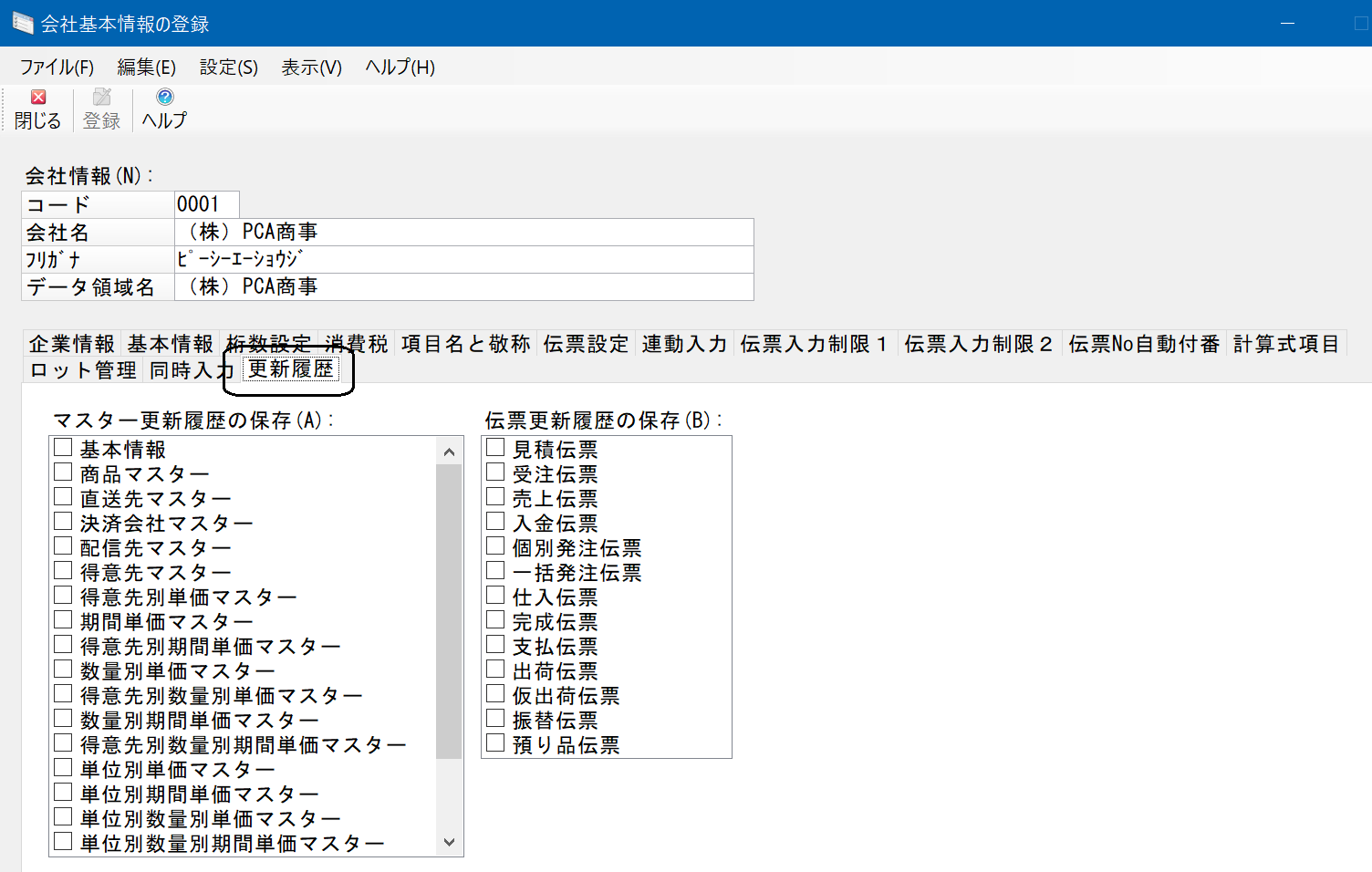The image size is (1372, 872).
Task: Click the 閉じる (close) toolbar icon
Action: [x=37, y=98]
